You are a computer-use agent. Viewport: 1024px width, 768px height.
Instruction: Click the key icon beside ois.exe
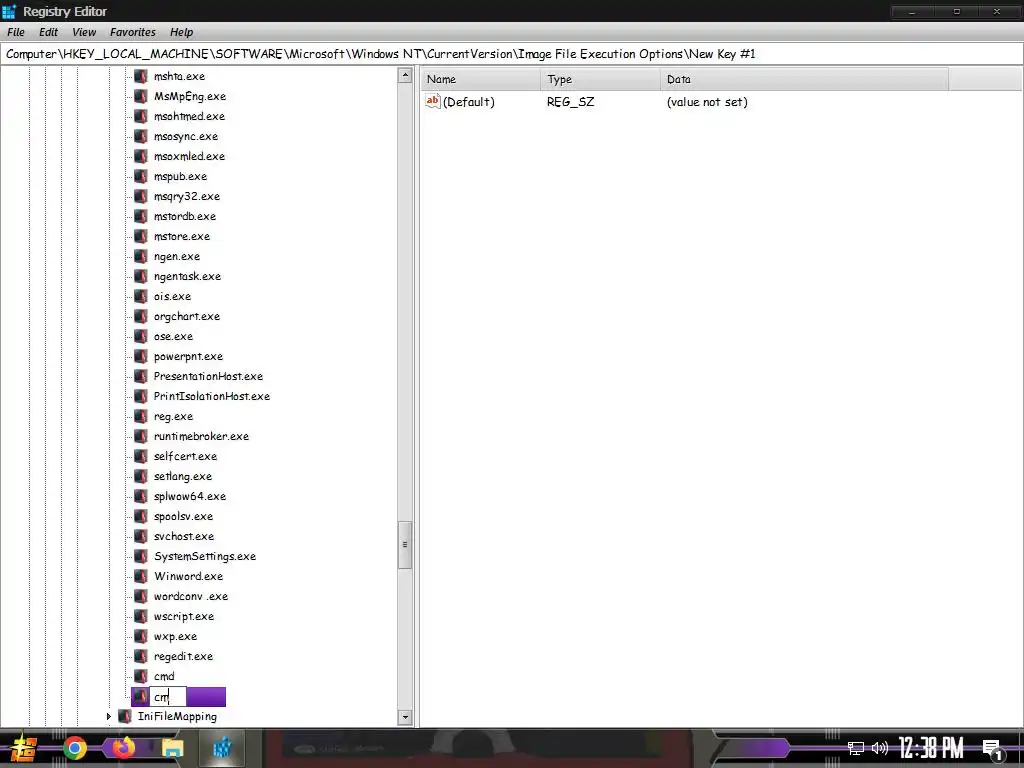pyautogui.click(x=140, y=296)
